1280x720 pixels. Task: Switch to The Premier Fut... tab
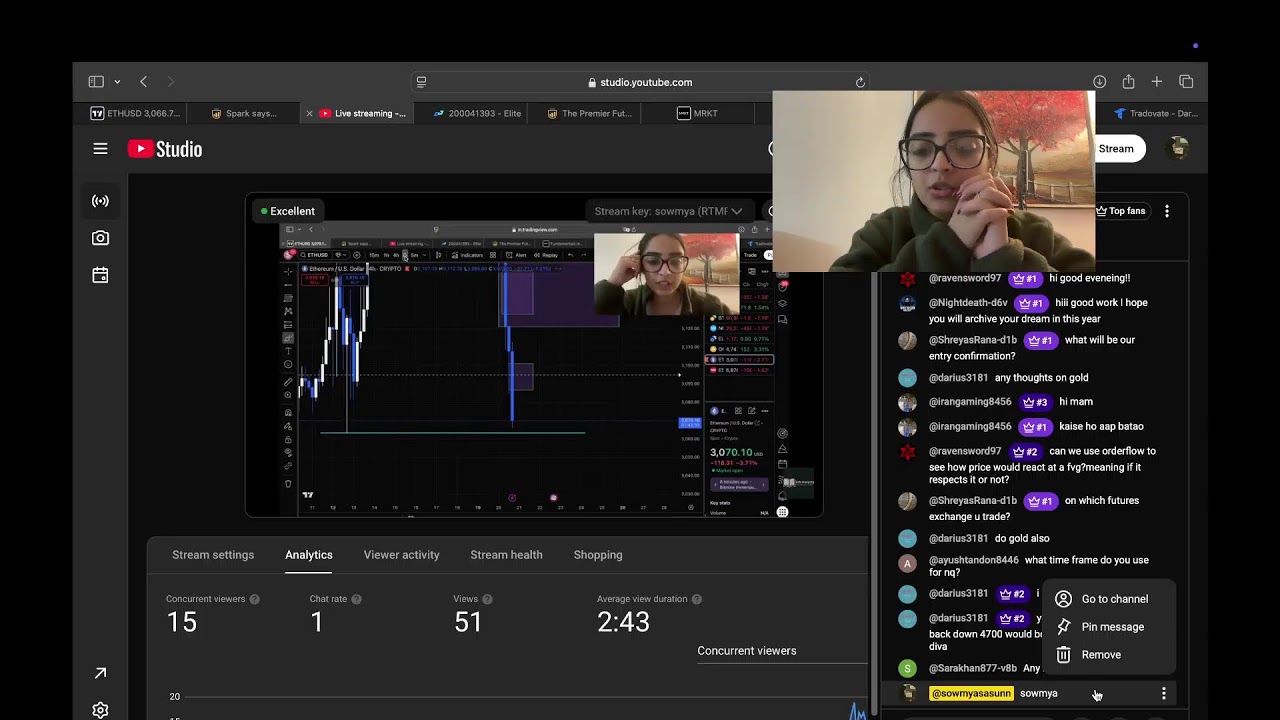tap(590, 113)
